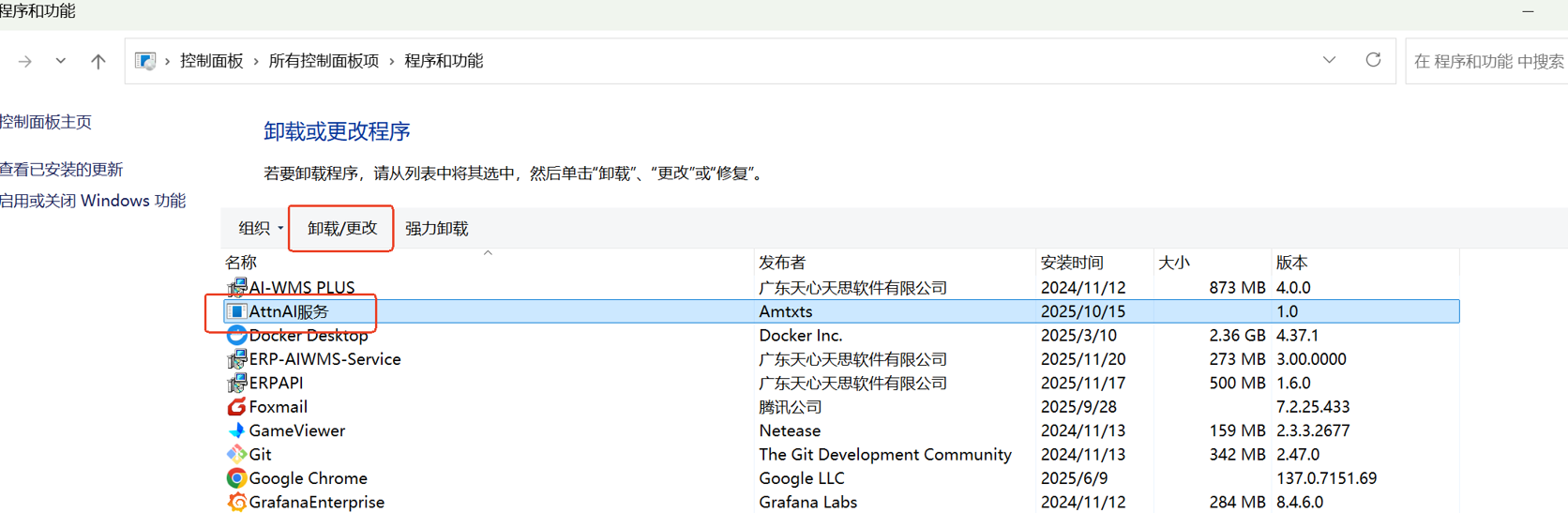Click publisher Amtxts cell
1568x513 pixels.
786,311
